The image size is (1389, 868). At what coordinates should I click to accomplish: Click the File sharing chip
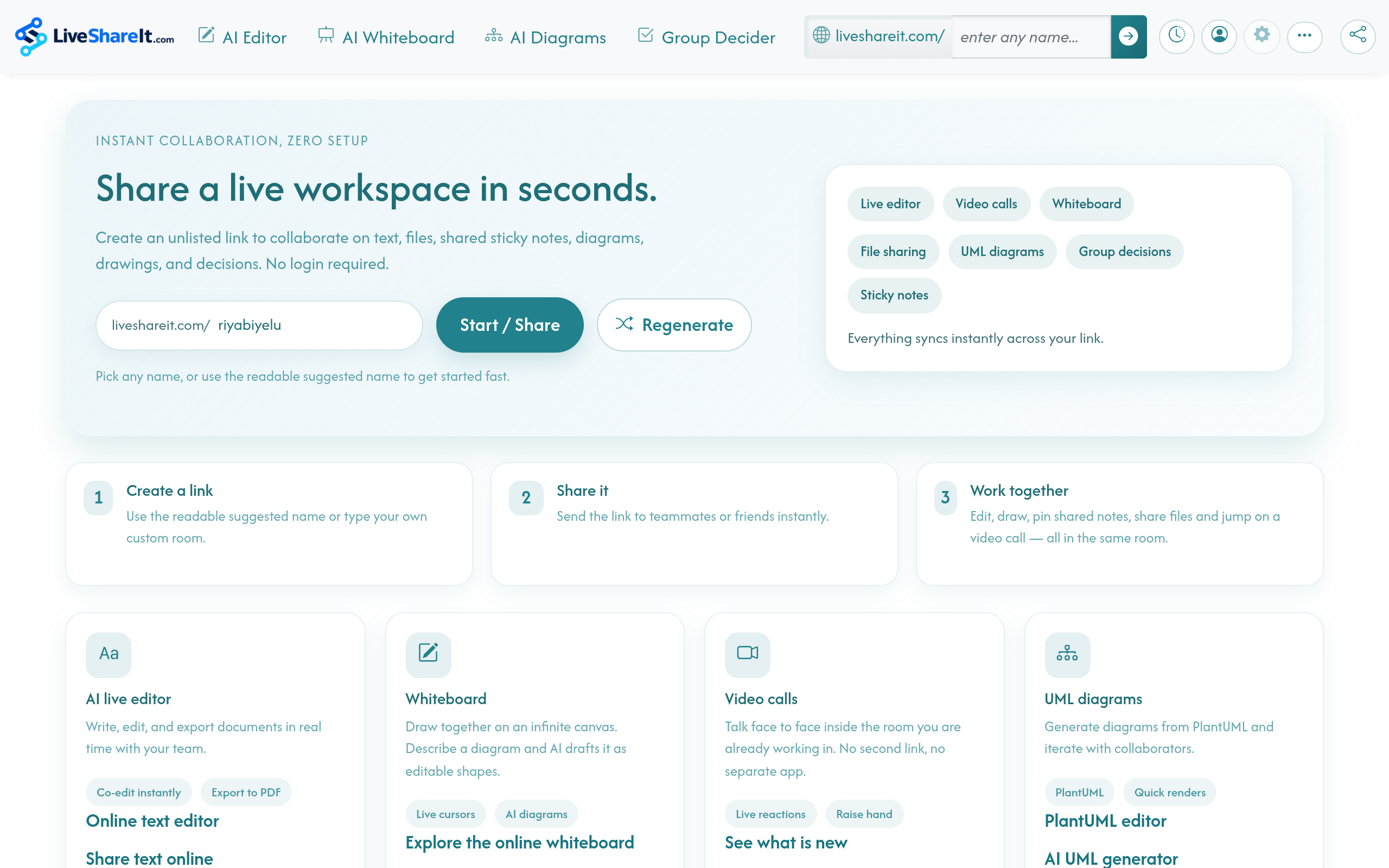point(893,251)
